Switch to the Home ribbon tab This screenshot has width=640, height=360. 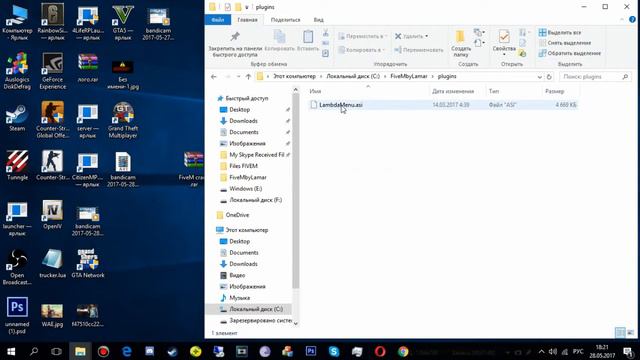[x=247, y=20]
